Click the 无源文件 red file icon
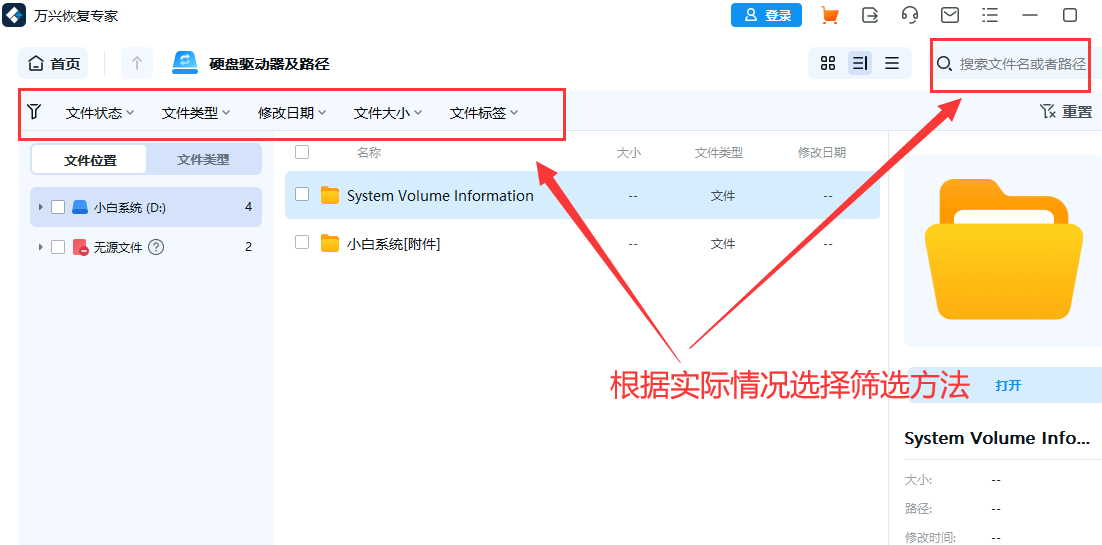 tap(80, 247)
